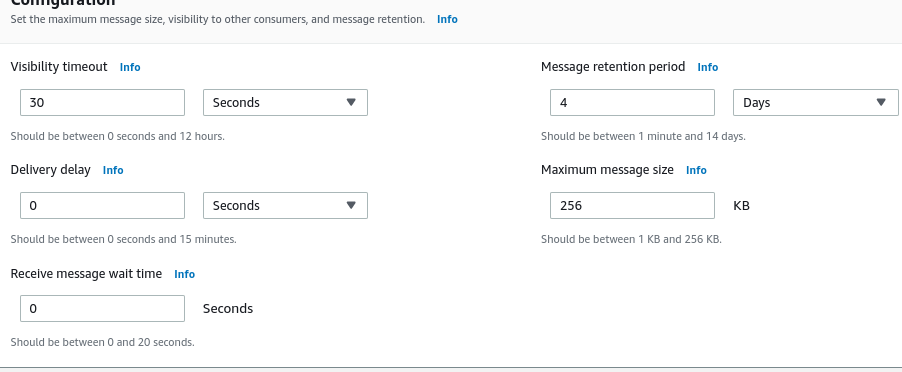
Task: Focus the Maximum message size field
Action: pos(632,205)
